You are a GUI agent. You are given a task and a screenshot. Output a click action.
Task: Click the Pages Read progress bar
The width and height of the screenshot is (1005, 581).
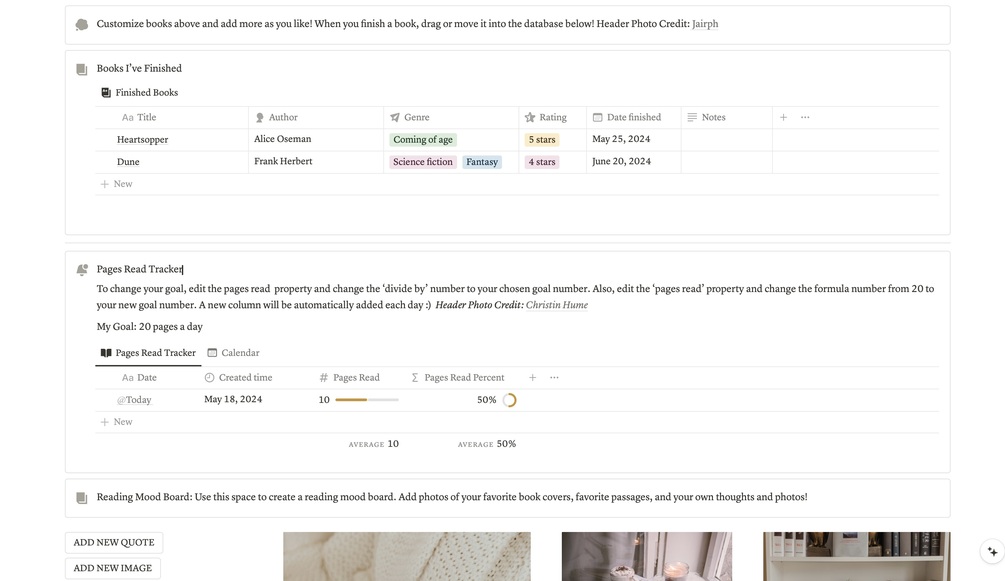pyautogui.click(x=366, y=400)
